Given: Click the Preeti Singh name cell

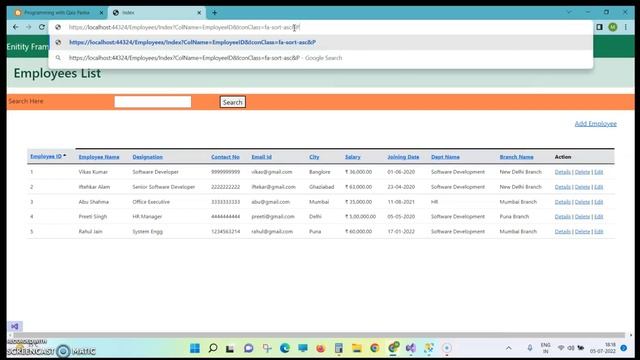Looking at the screenshot, I should pos(93,216).
